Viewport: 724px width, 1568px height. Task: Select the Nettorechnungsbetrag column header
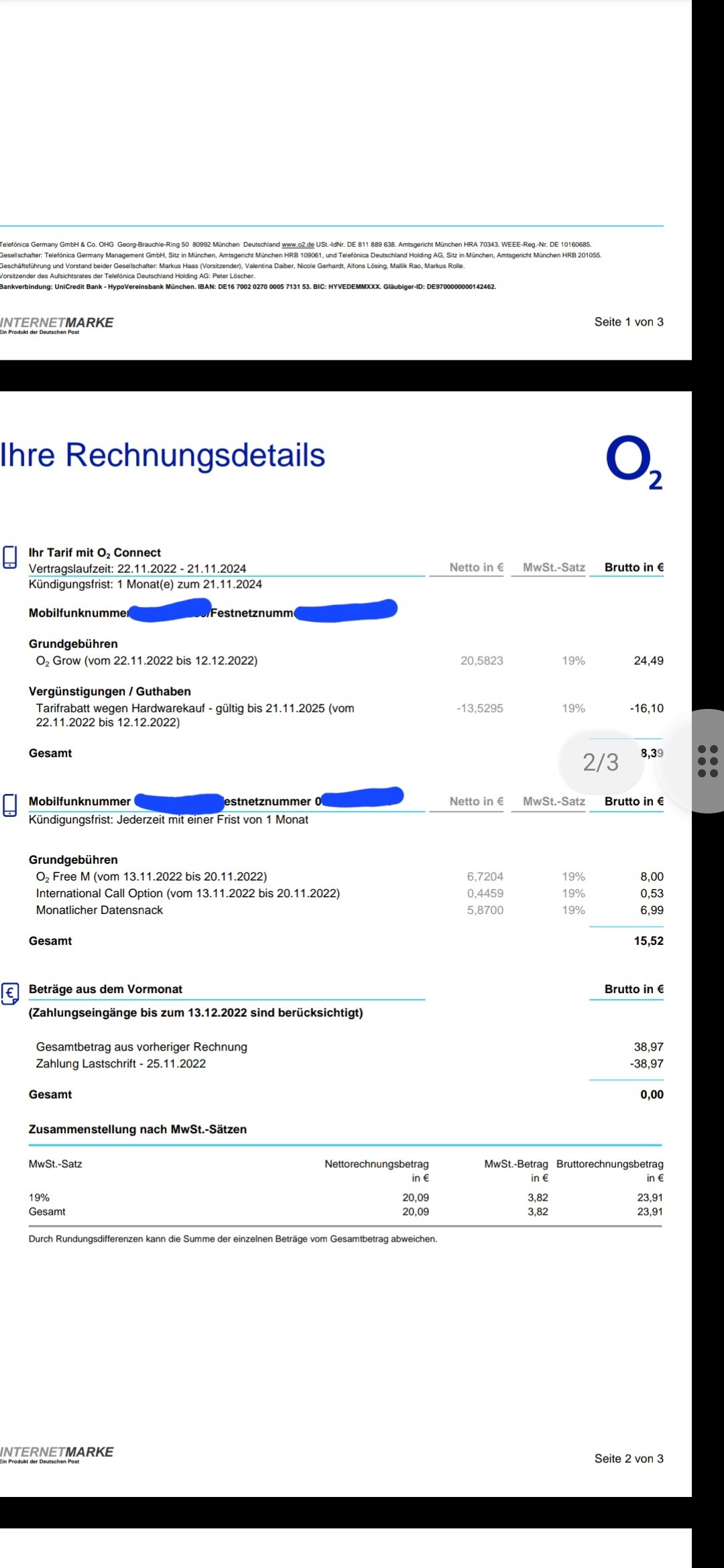click(x=377, y=1171)
